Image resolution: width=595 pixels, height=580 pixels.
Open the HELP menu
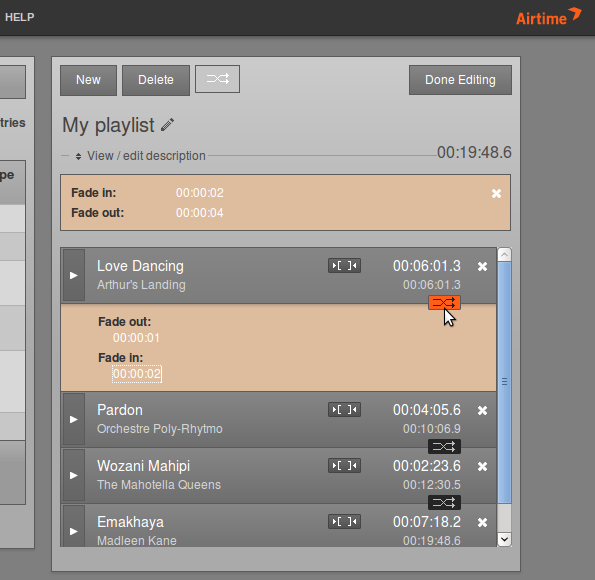[20, 17]
